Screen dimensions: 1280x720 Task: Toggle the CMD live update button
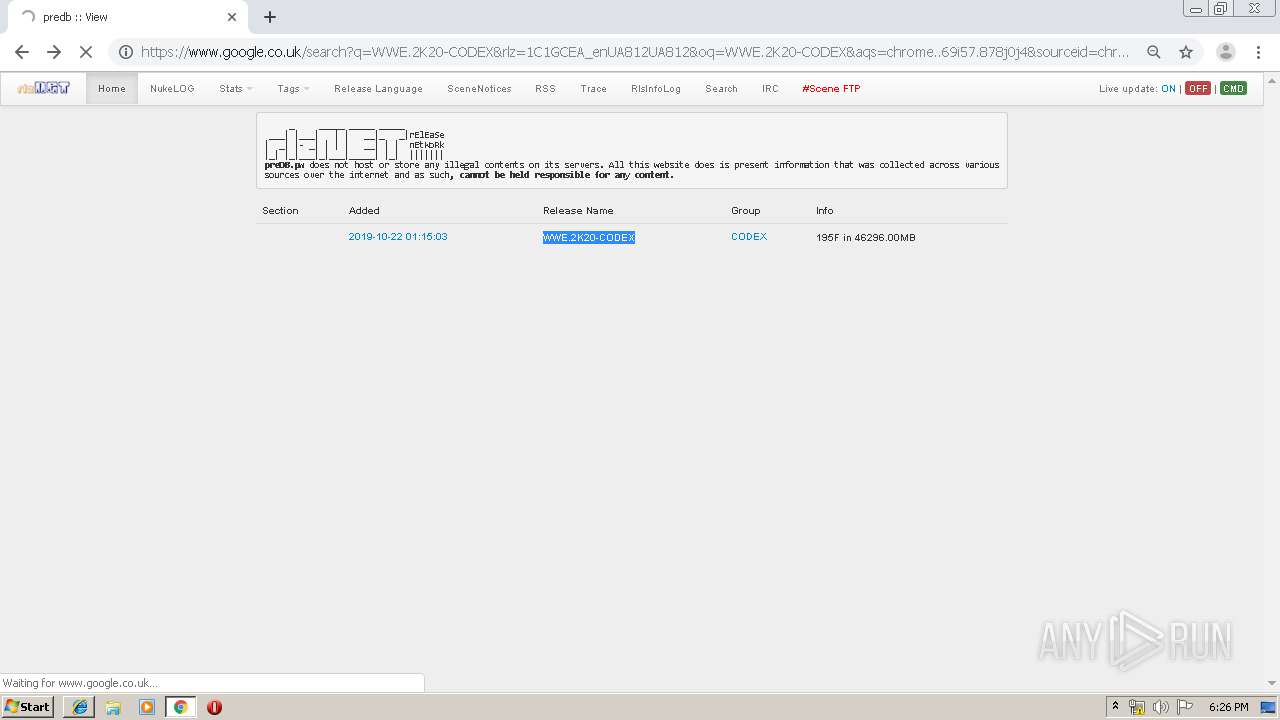(x=1233, y=89)
